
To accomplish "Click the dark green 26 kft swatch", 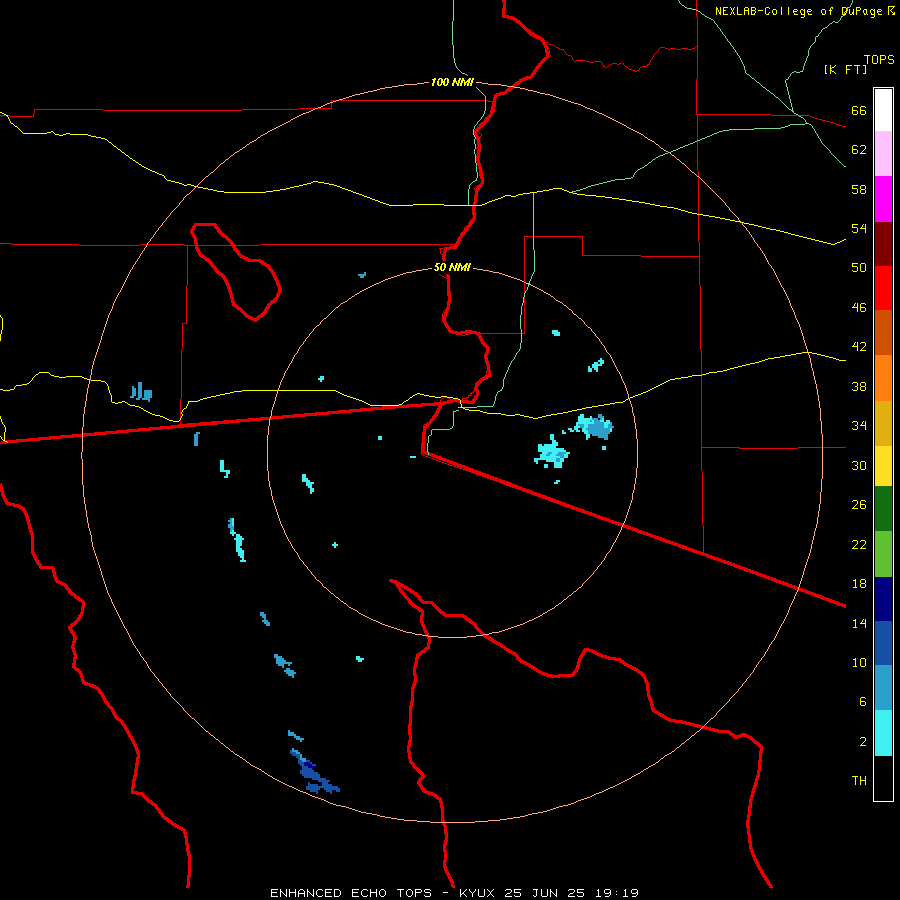I will pos(883,509).
